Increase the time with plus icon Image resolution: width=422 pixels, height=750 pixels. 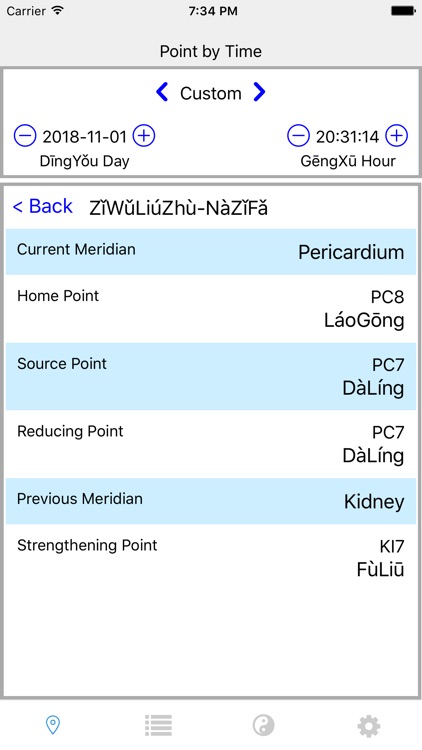click(x=397, y=136)
